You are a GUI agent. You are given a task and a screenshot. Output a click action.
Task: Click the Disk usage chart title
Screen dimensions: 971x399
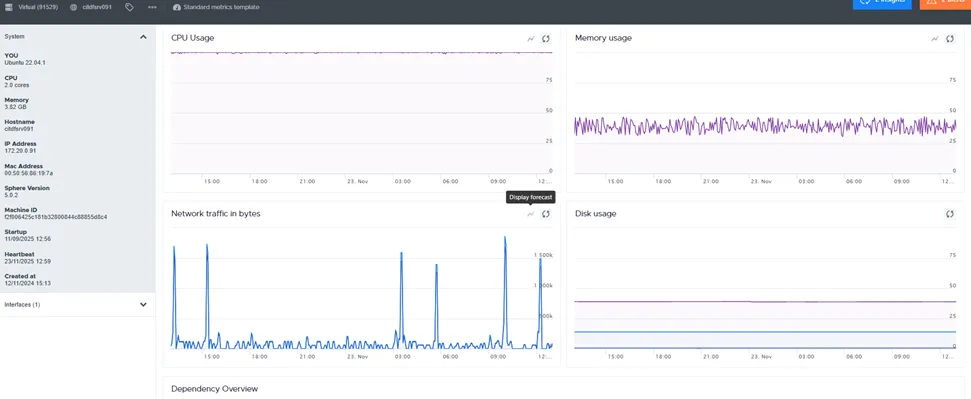click(595, 213)
